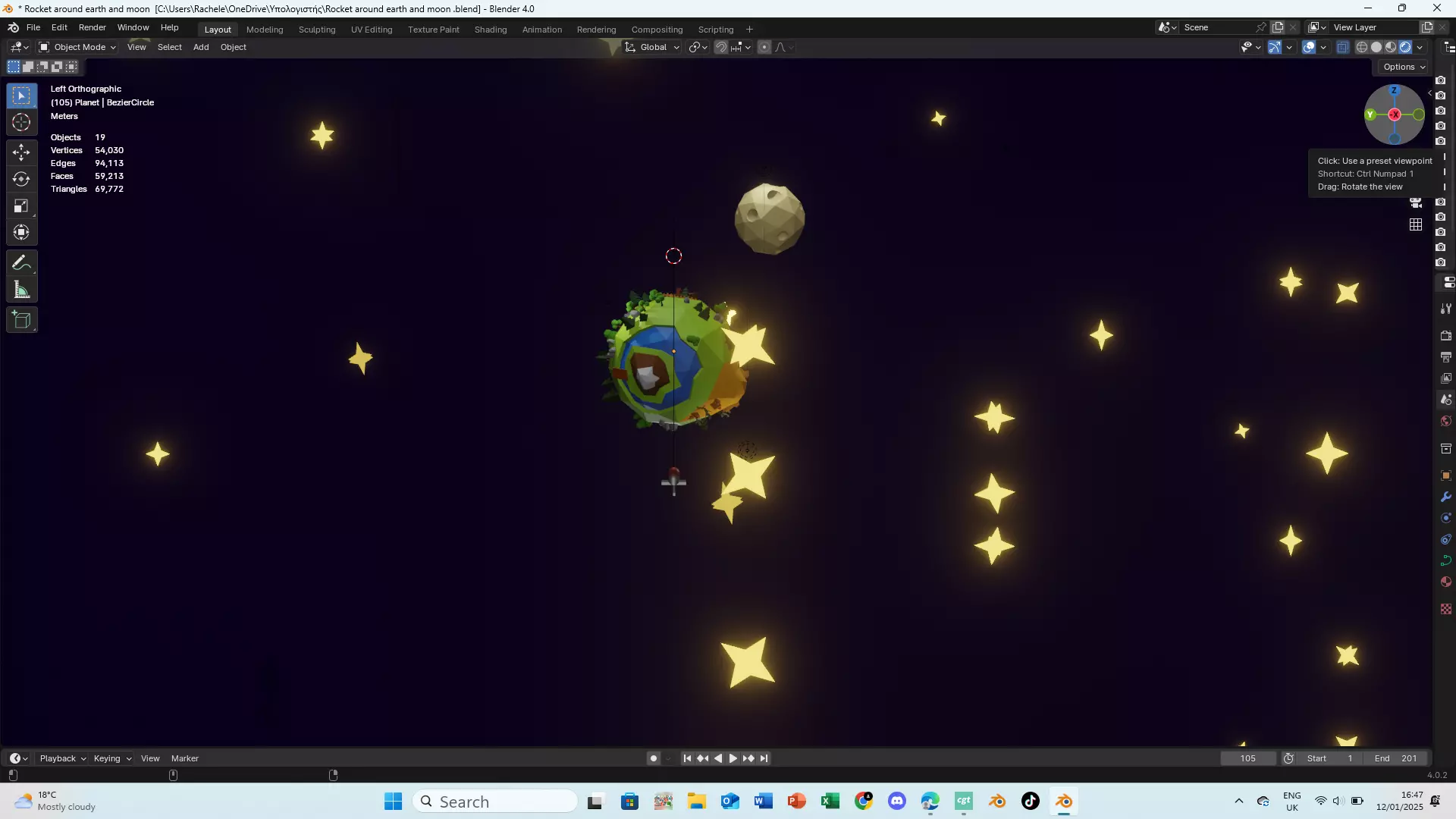This screenshot has width=1456, height=819.
Task: Toggle X-ray view mode
Action: 1343,47
